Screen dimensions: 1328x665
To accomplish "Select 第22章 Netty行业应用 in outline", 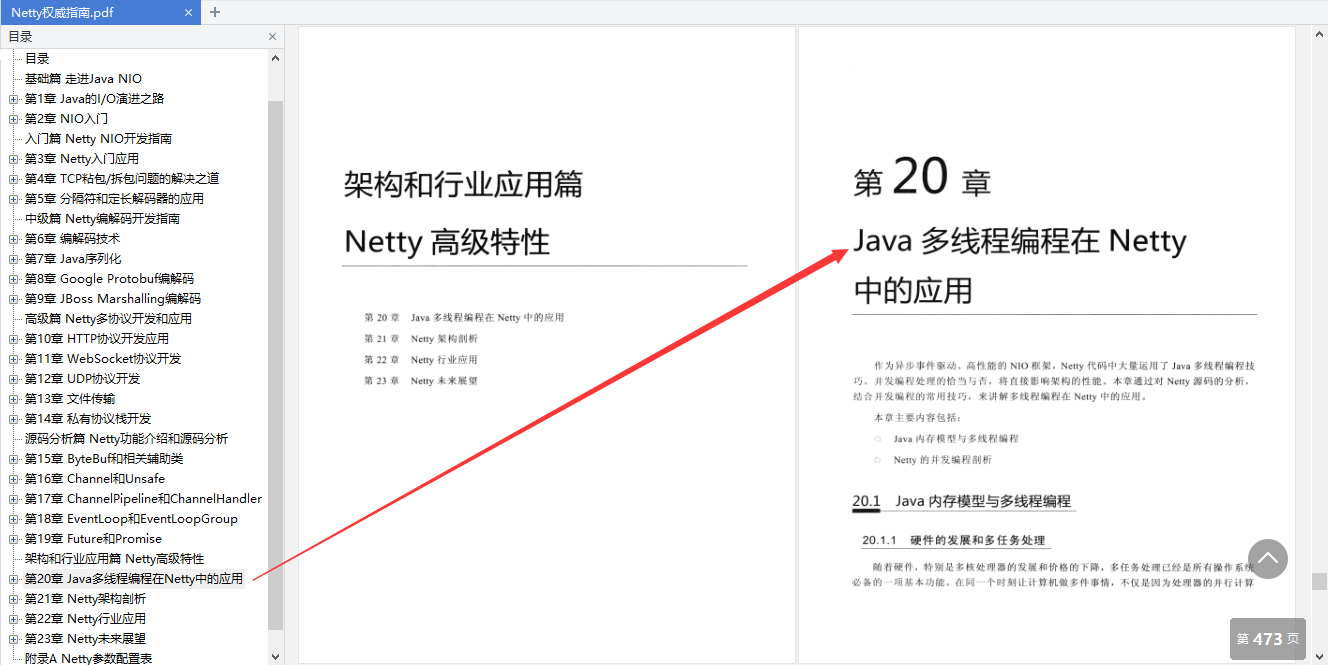I will [x=85, y=619].
